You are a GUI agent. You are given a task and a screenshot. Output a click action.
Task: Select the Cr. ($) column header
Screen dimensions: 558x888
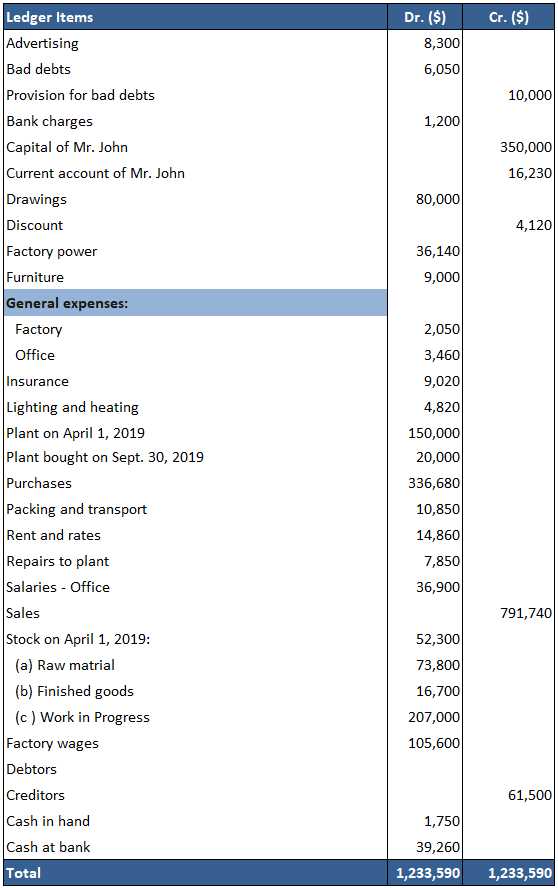coord(508,17)
